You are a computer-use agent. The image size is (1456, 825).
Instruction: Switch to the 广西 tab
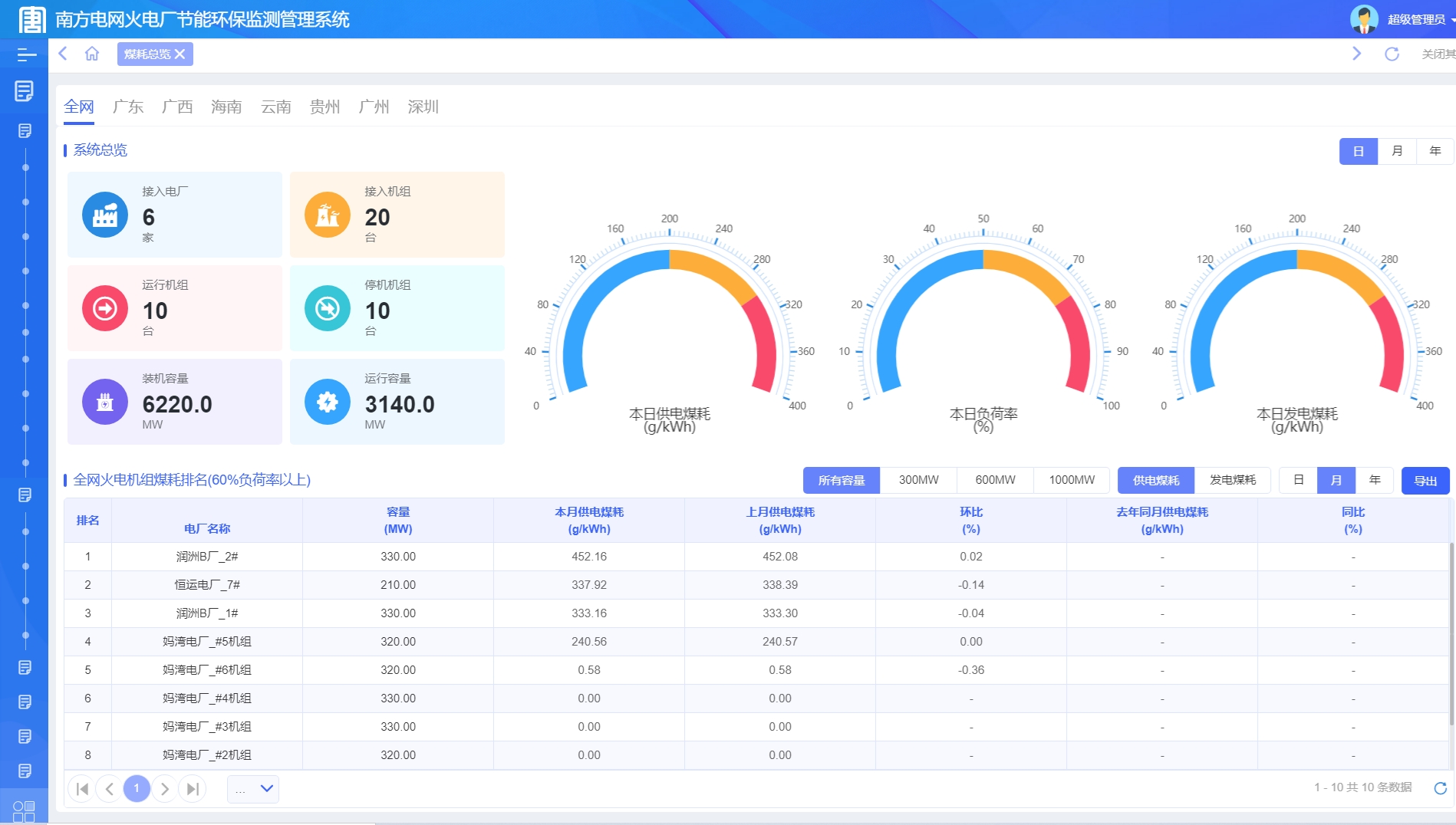click(177, 107)
